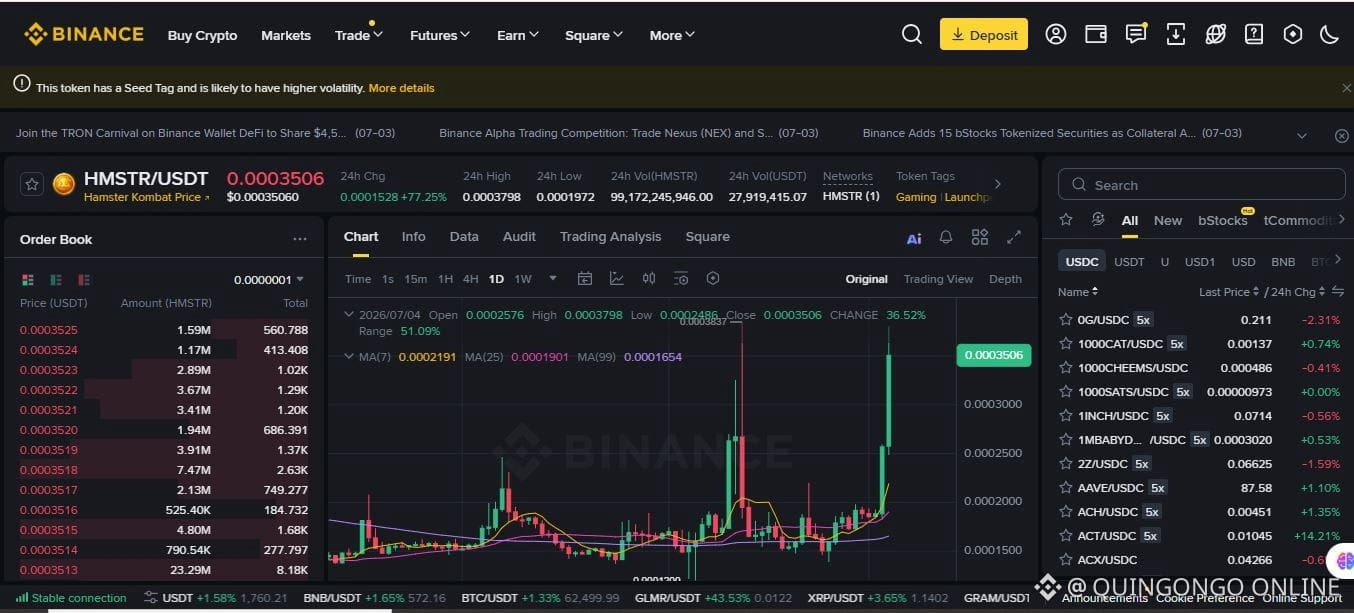Open price alert bell icon
The image size is (1354, 613).
click(946, 238)
